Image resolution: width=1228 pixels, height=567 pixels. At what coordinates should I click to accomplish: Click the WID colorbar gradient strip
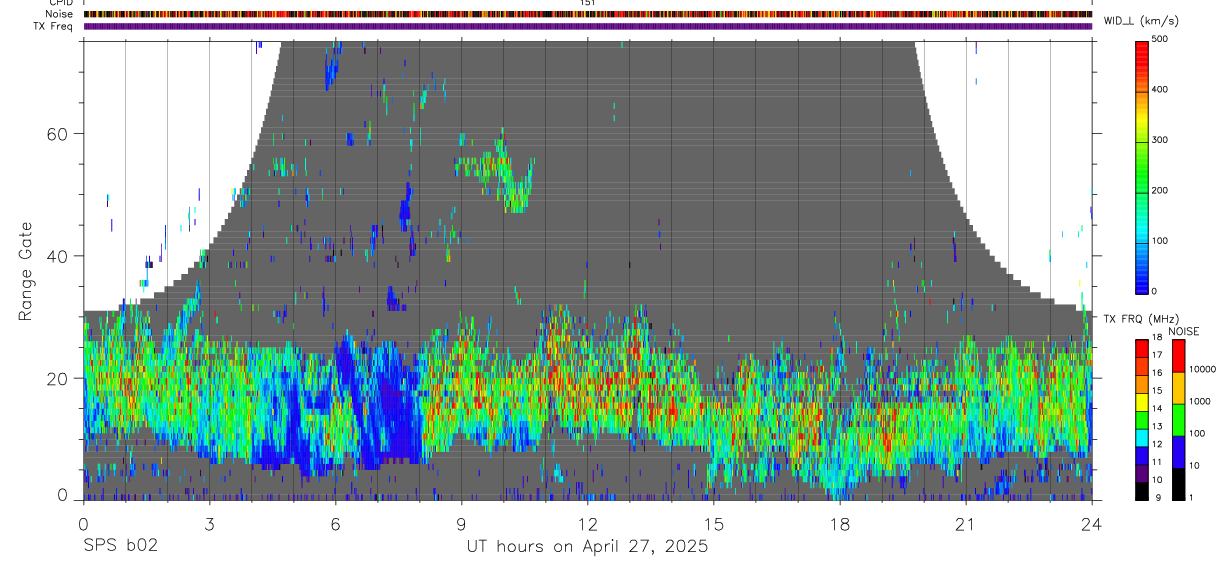(1141, 166)
